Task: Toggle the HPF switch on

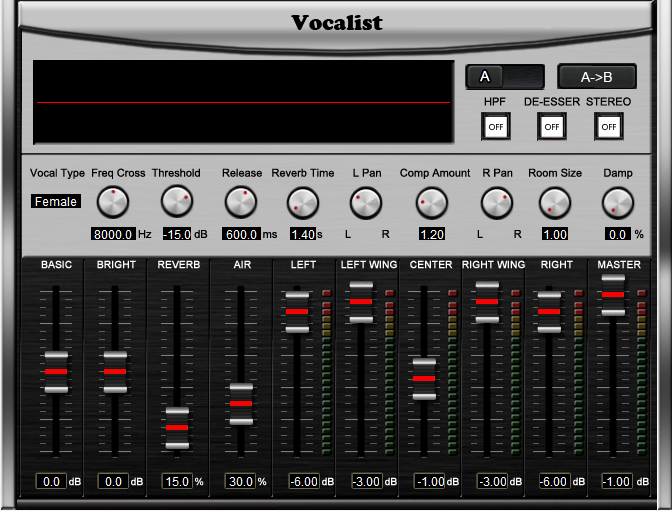Action: [x=495, y=126]
